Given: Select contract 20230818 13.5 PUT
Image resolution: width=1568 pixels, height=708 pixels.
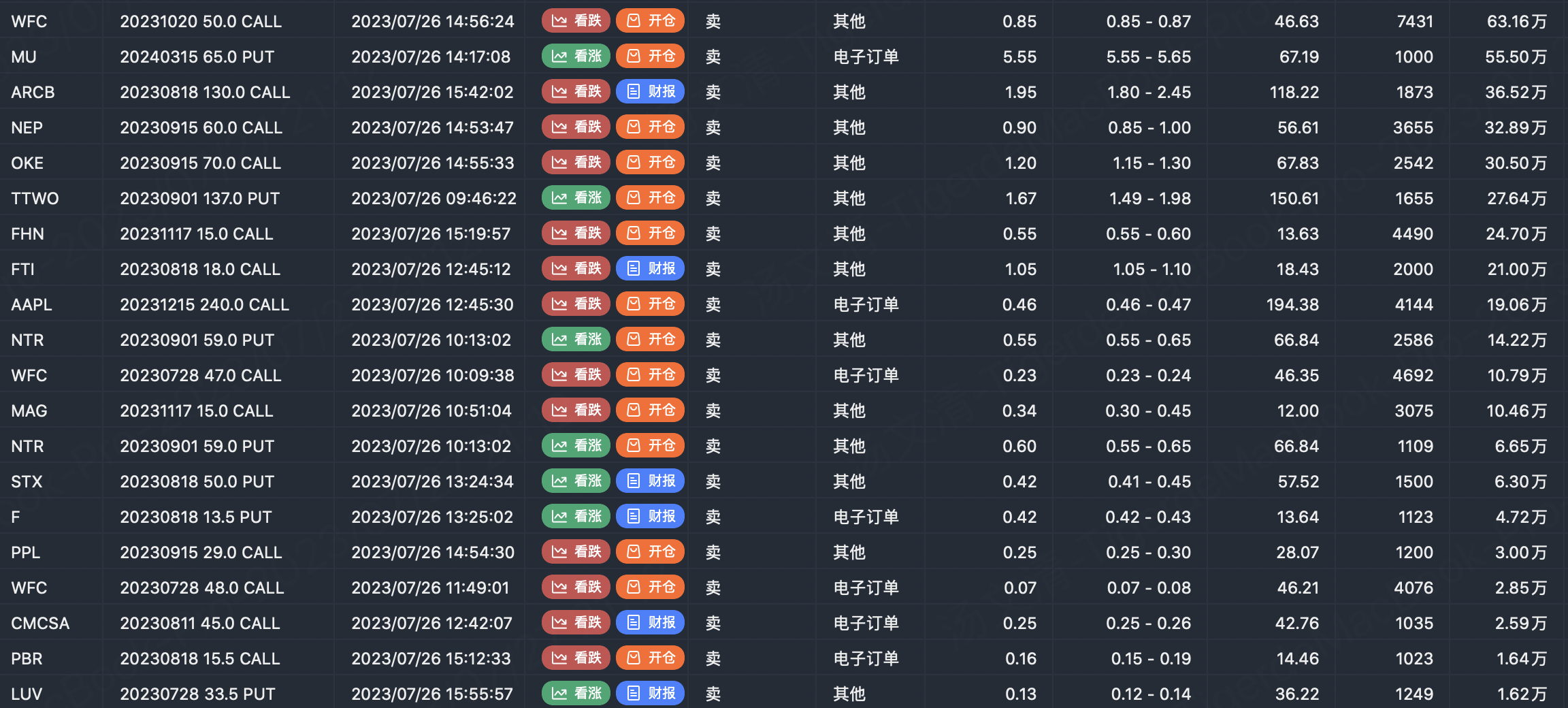Looking at the screenshot, I should 196,517.
